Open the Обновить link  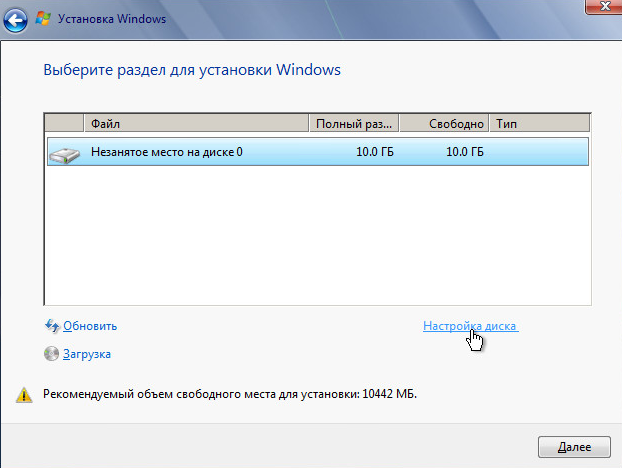[90, 326]
